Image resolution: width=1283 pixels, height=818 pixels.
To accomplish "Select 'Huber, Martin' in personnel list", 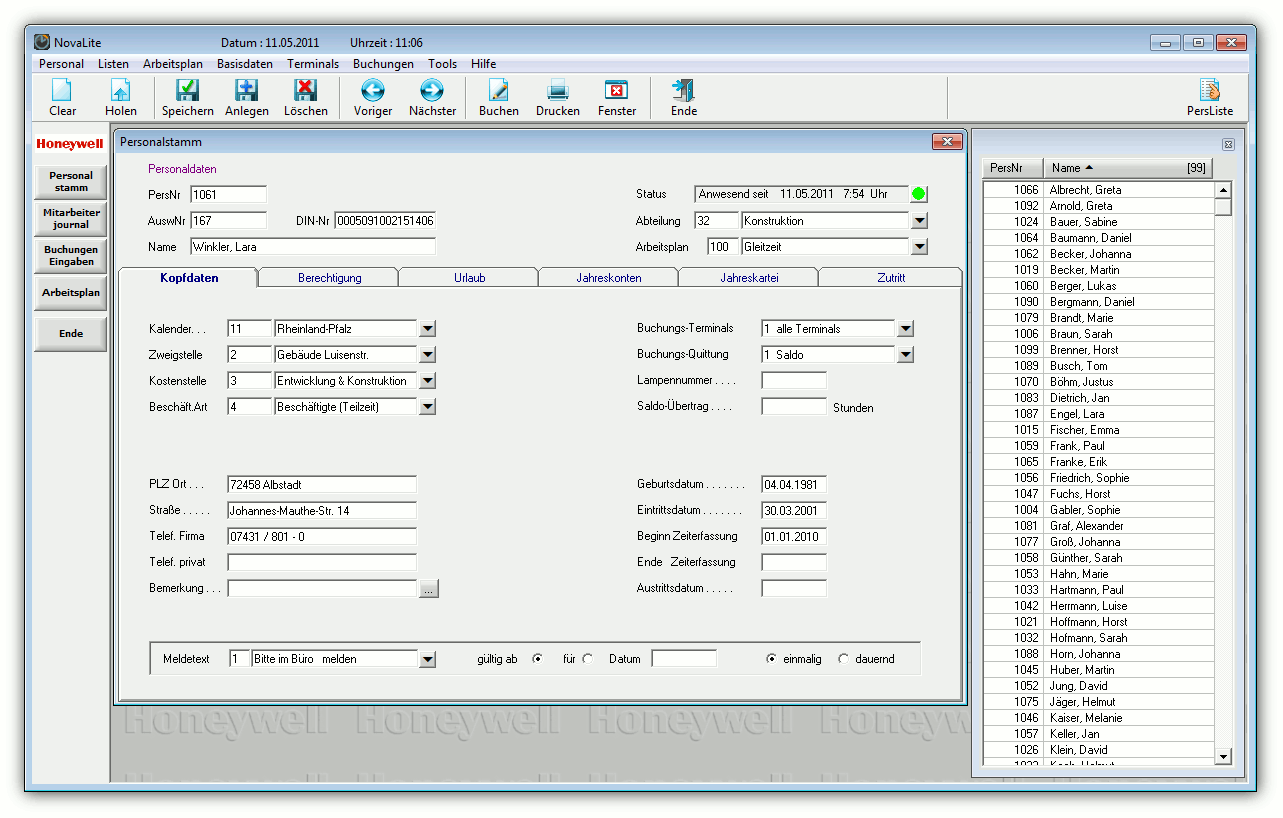I will click(x=1098, y=670).
